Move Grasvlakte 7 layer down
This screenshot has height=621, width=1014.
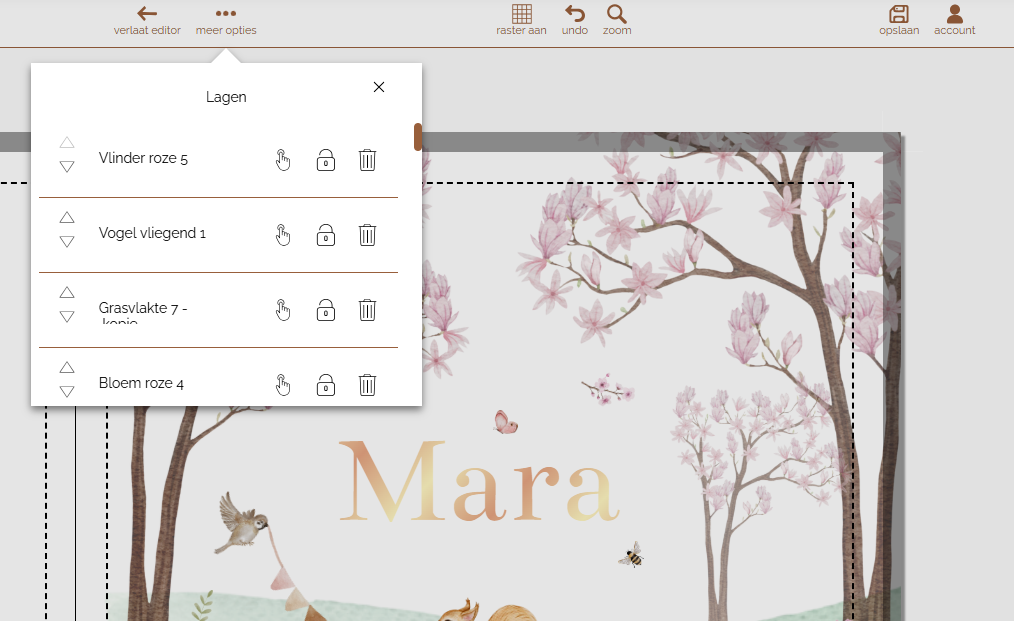(x=67, y=317)
